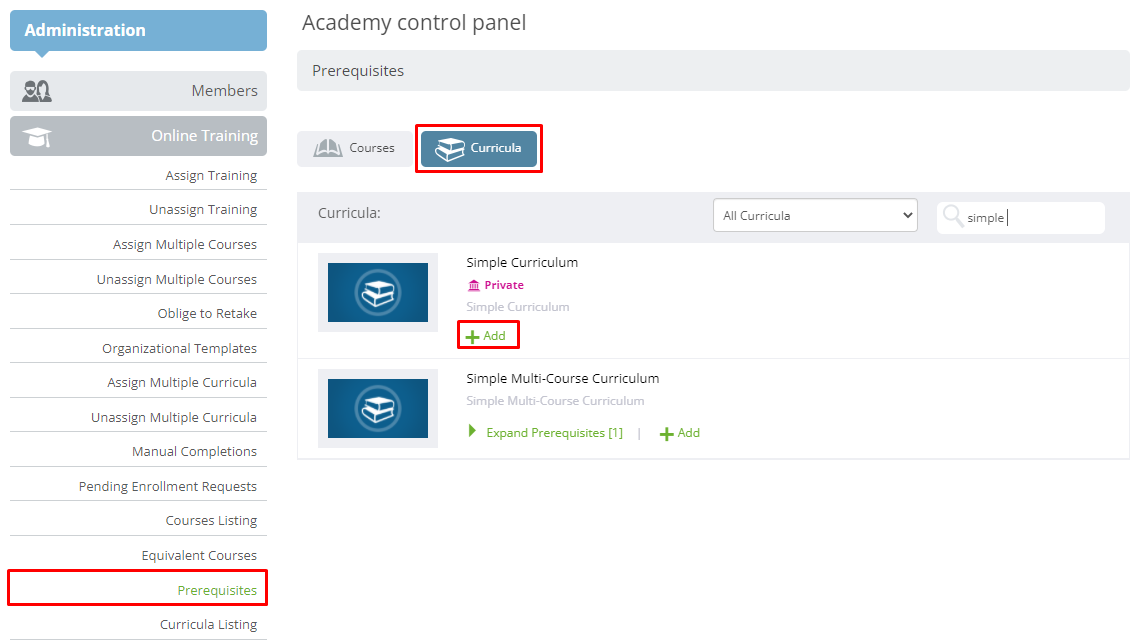Click the stacked books Curricula icon
1143x641 pixels.
pos(450,149)
